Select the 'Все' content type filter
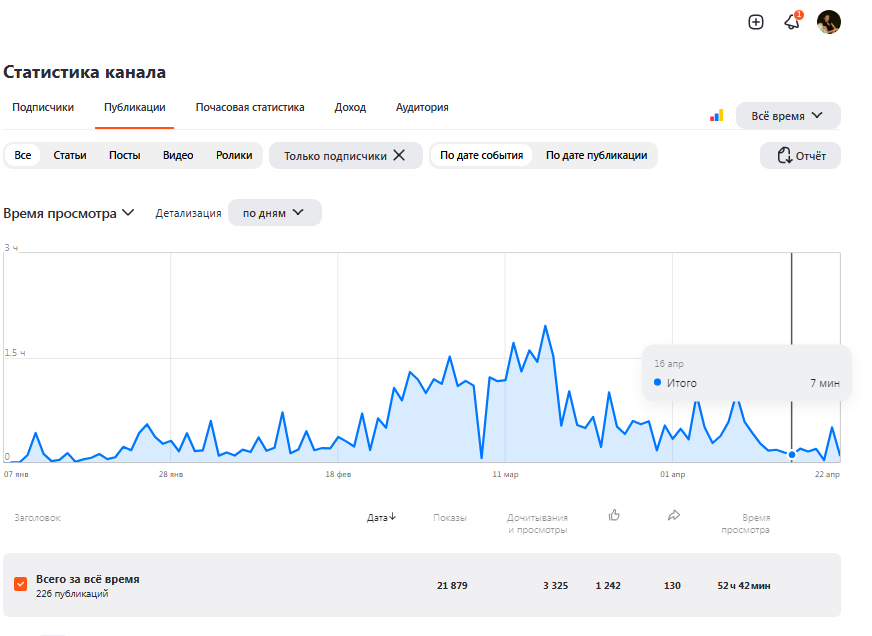This screenshot has height=636, width=872. click(23, 155)
